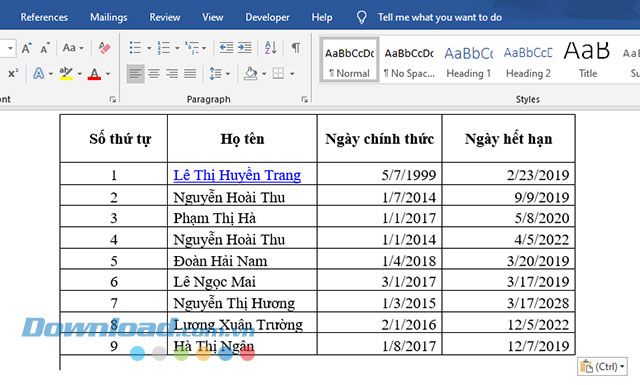Switch to the Review tab

click(x=164, y=17)
